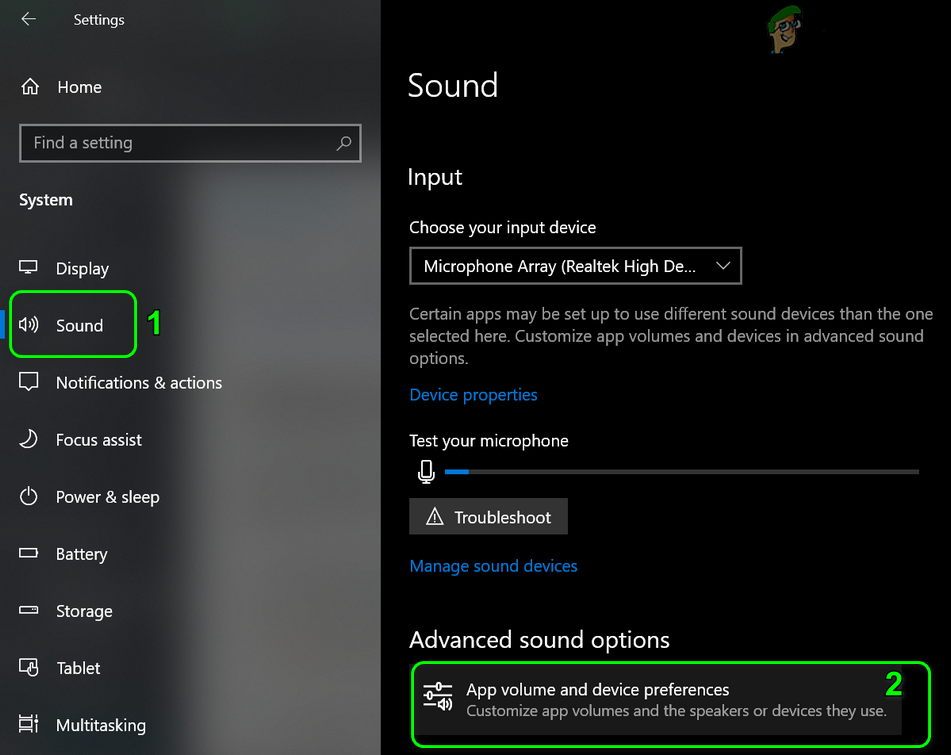Select the Focus assist moon icon
This screenshot has width=951, height=755.
pyautogui.click(x=29, y=439)
